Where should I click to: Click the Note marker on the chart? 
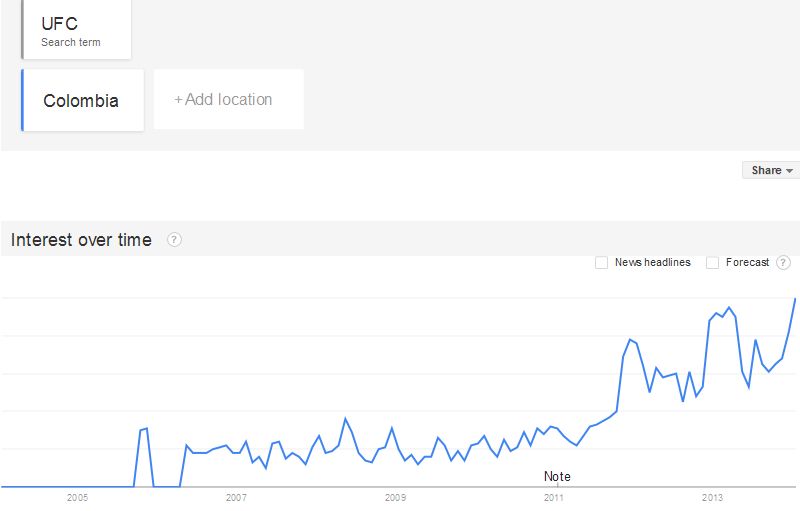click(557, 477)
